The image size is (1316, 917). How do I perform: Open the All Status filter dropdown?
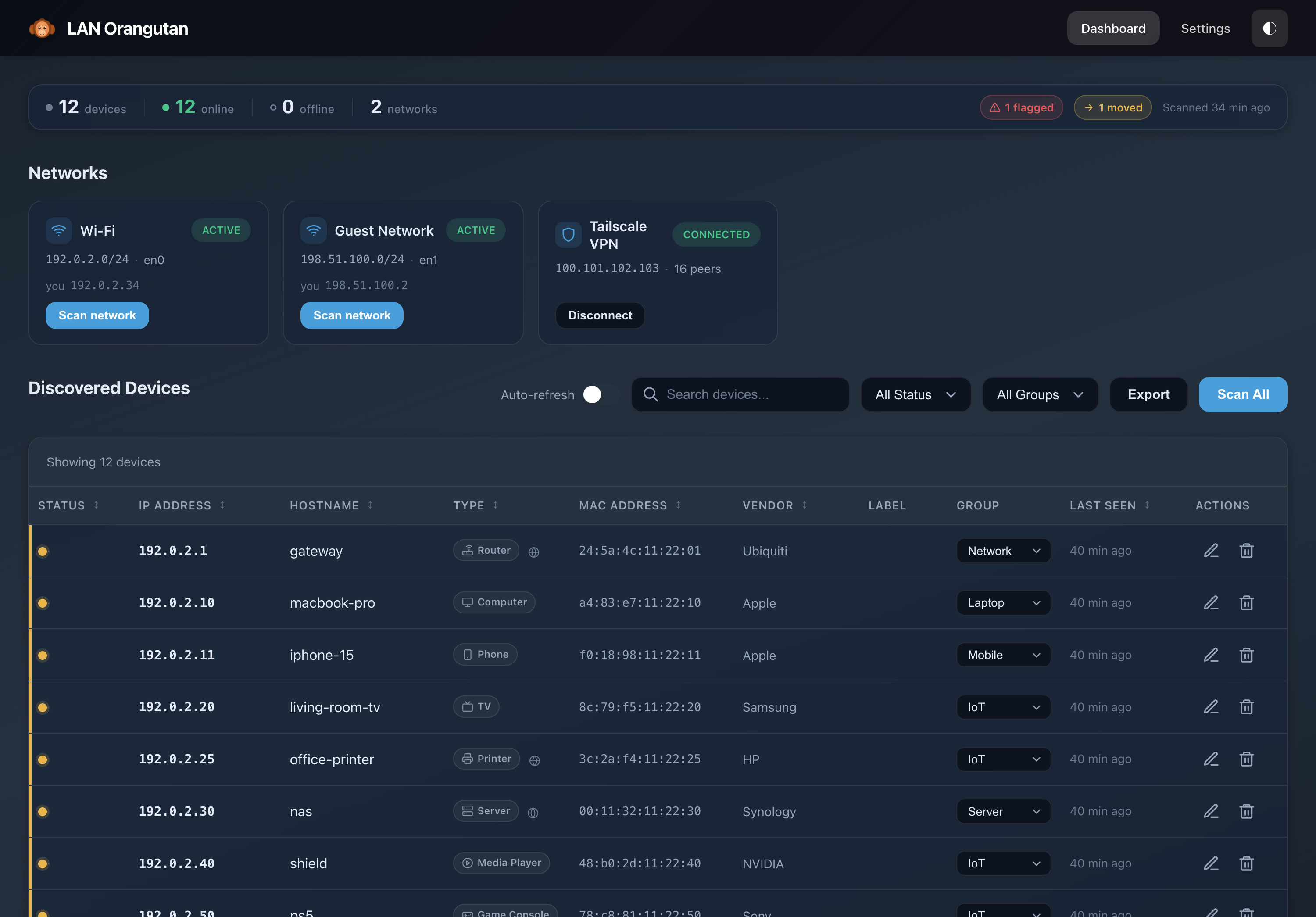point(915,394)
